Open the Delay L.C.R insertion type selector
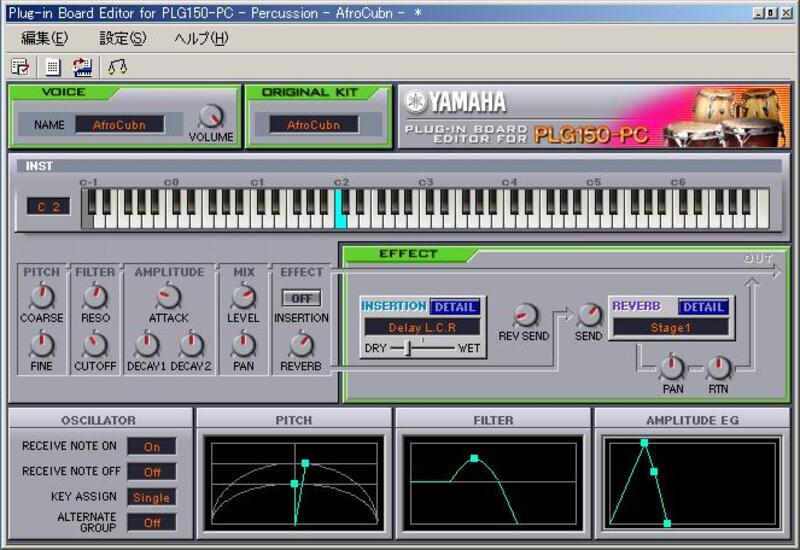Viewport: 800px width, 550px height. tap(421, 327)
